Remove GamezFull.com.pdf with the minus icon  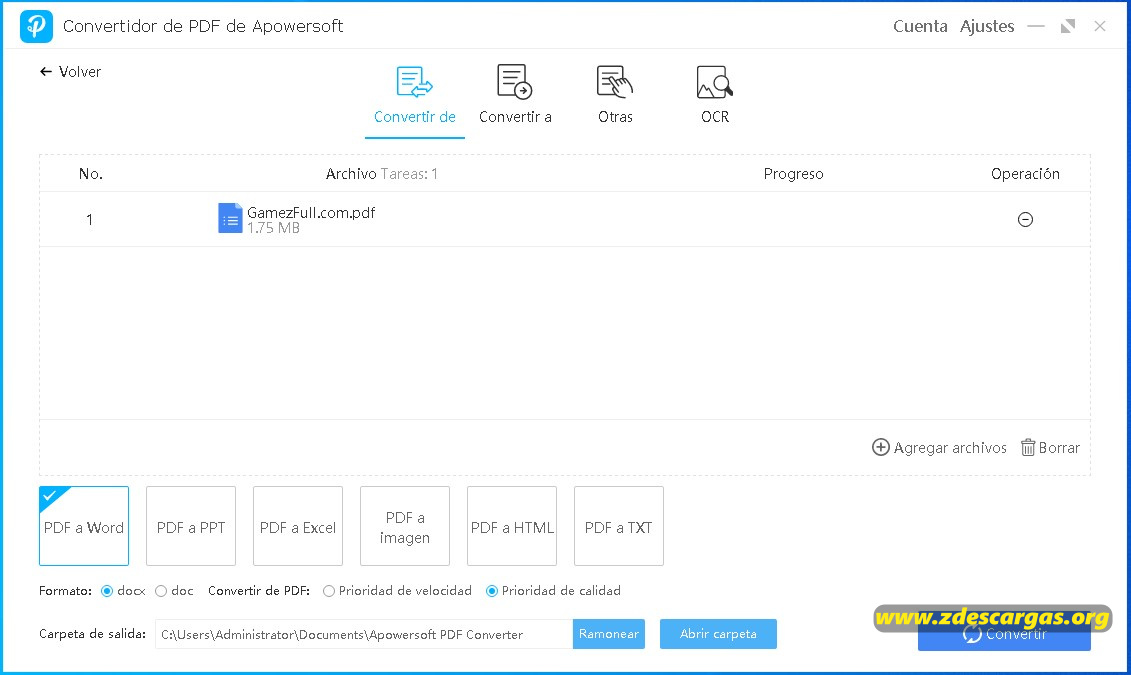click(x=1025, y=219)
